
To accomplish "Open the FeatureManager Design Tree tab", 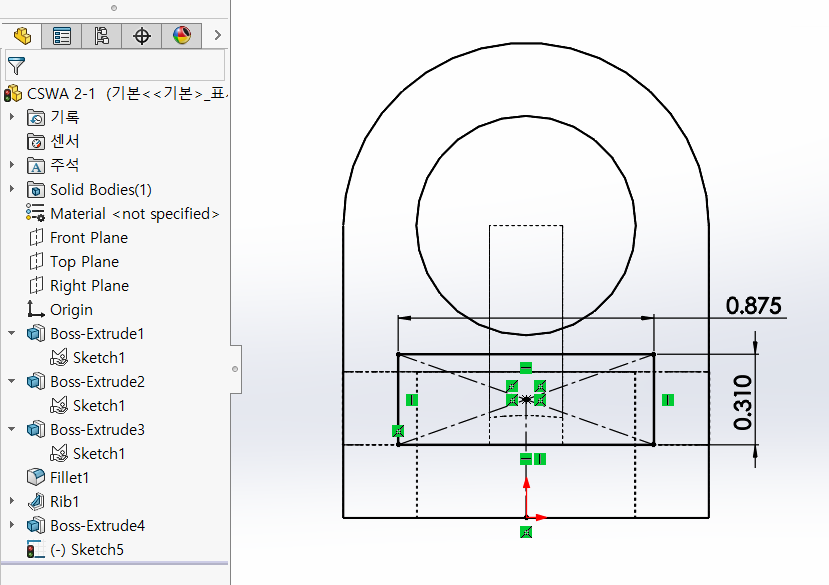I will (x=22, y=35).
